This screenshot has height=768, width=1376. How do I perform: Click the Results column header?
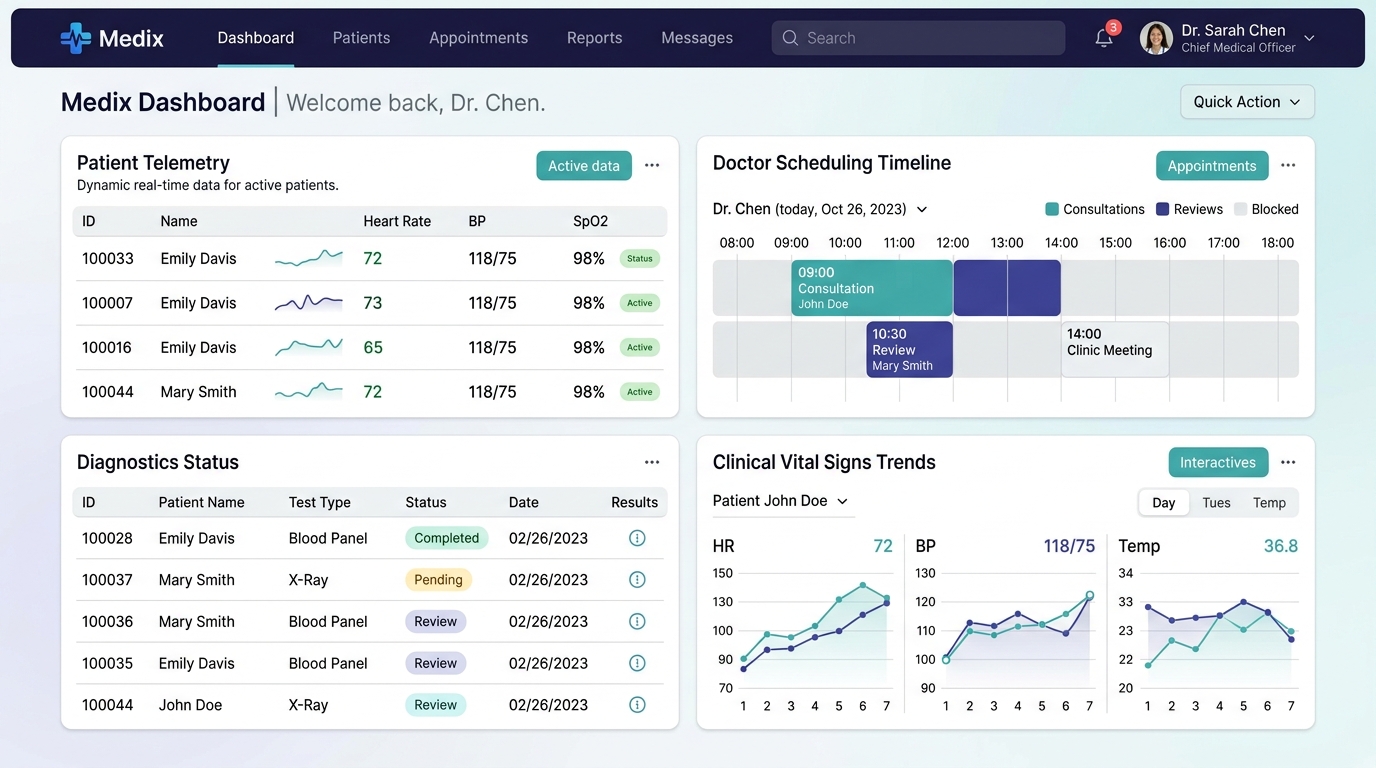coord(635,502)
